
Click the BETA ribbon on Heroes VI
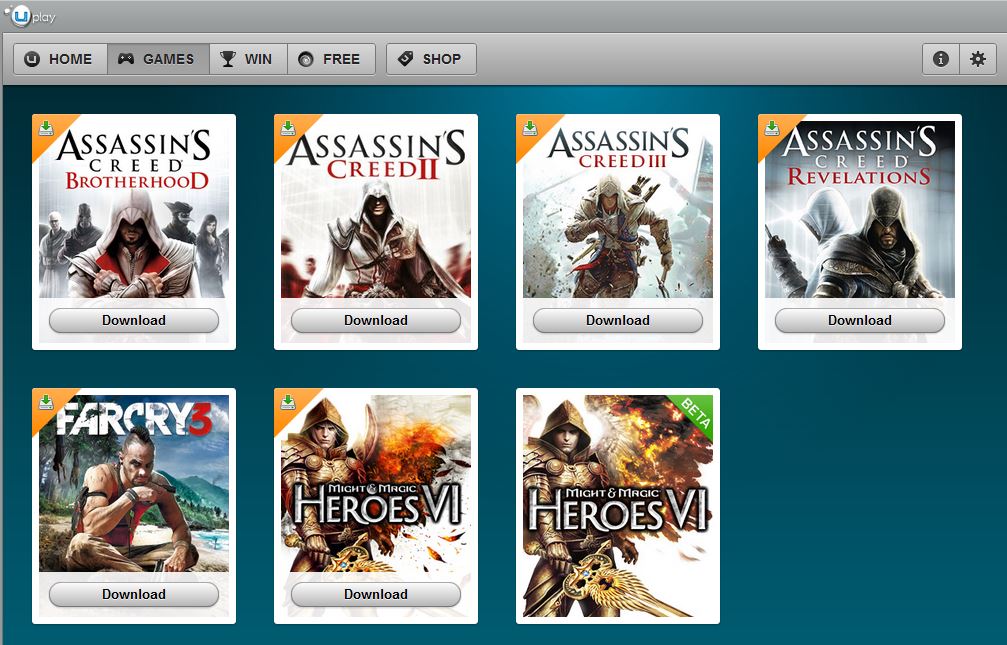pyautogui.click(x=695, y=414)
